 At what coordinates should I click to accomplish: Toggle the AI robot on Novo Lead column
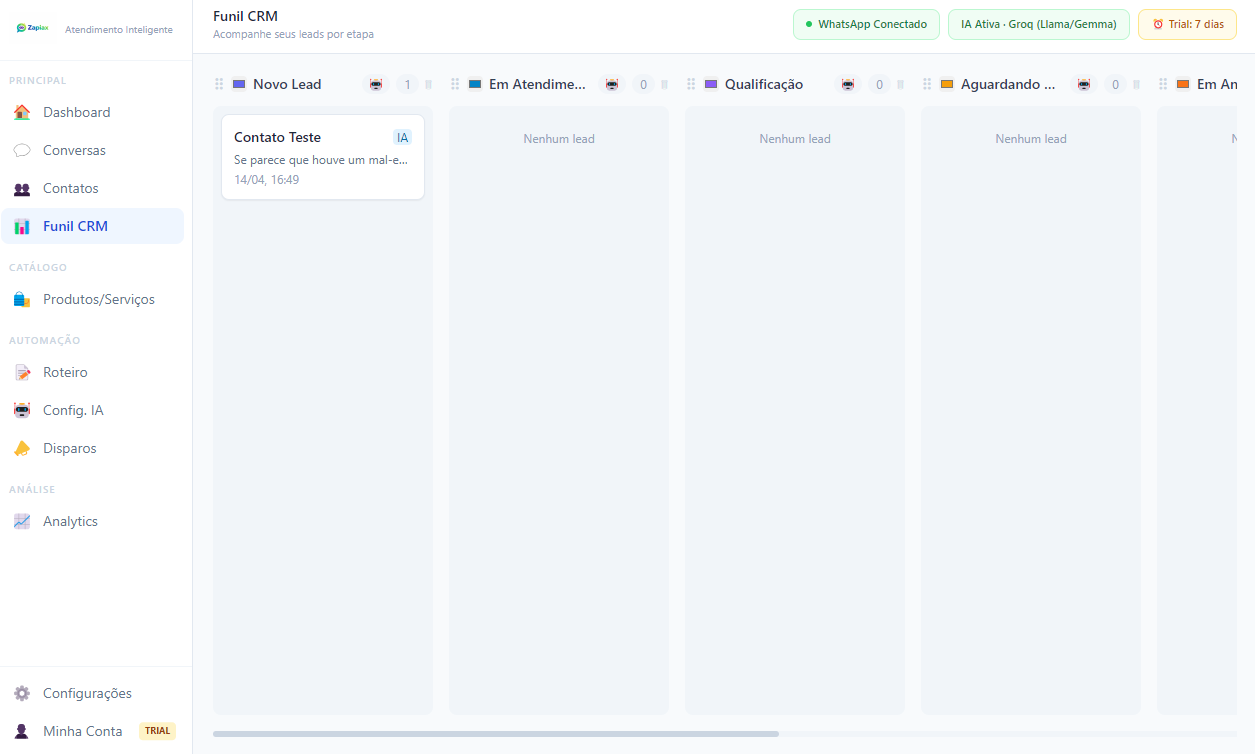tap(375, 85)
